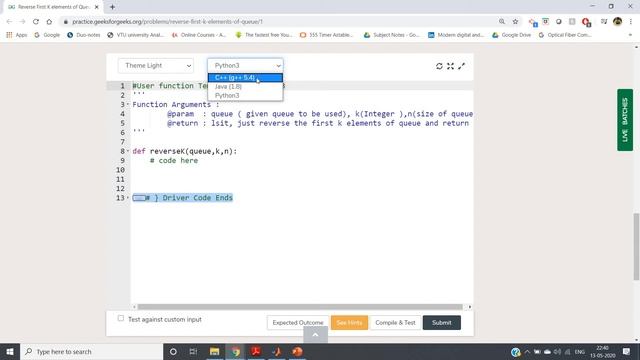640x360 pixels.
Task: Click the fullscreen editor icon
Action: 450,66
